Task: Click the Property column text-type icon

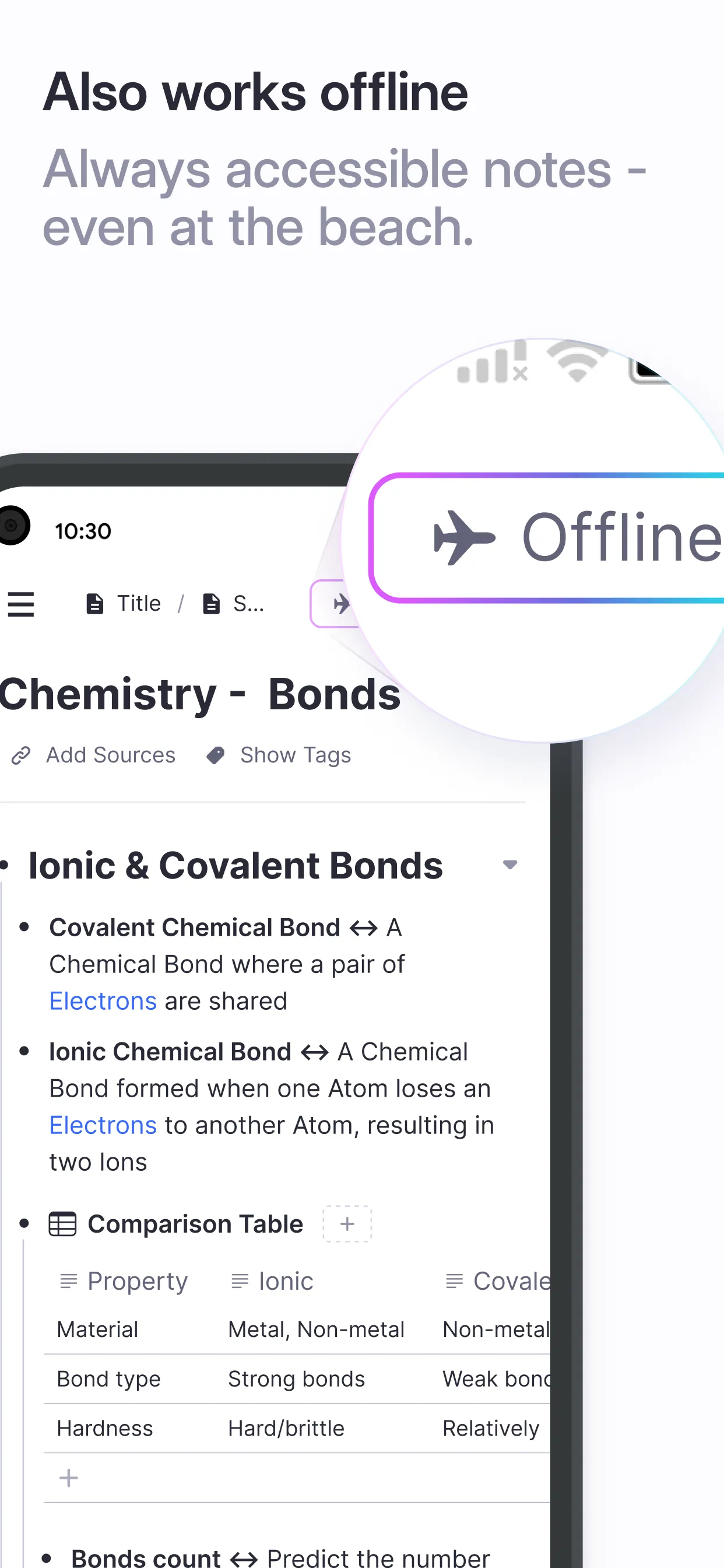Action: tap(69, 1282)
